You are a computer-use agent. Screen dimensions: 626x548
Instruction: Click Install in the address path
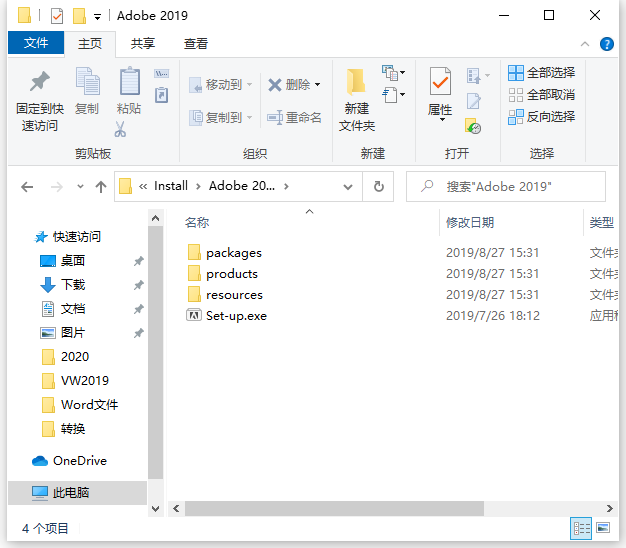coord(171,186)
